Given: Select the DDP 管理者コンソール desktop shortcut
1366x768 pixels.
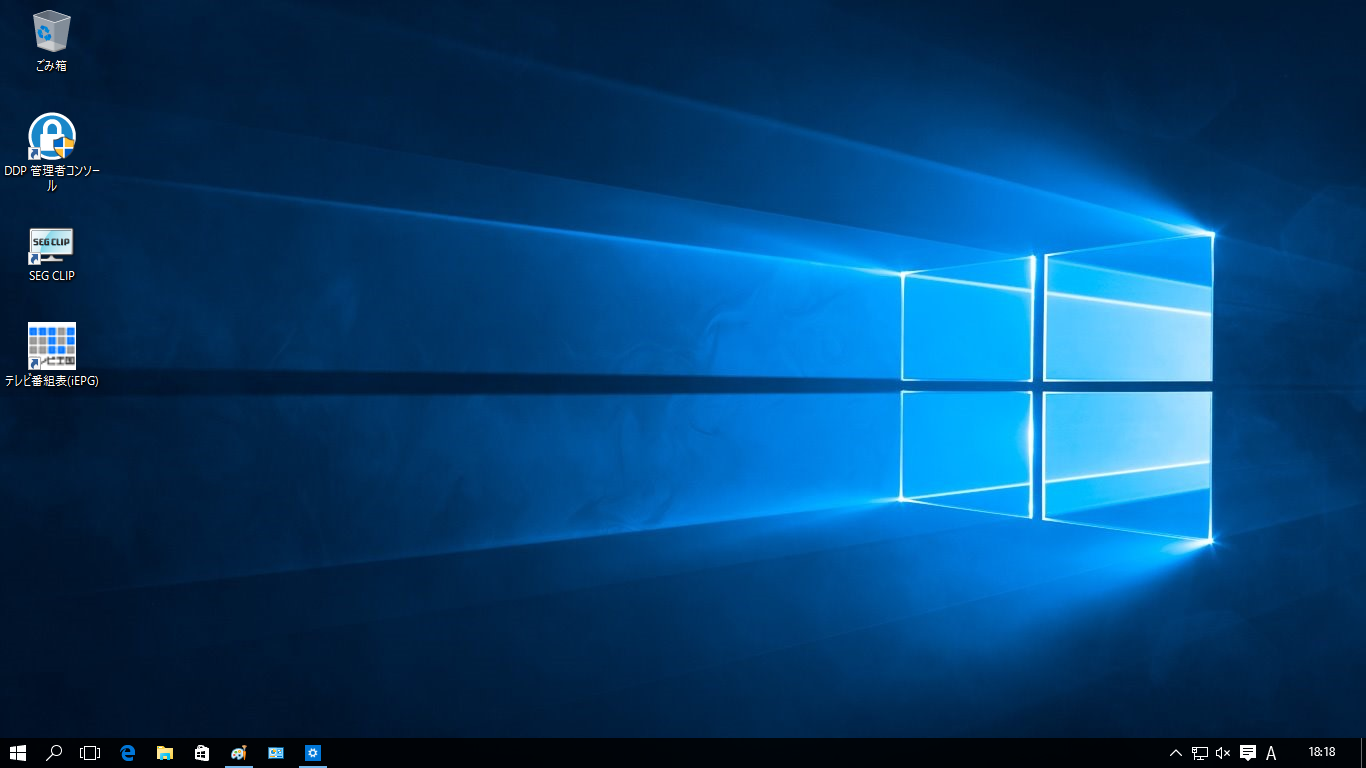Looking at the screenshot, I should [x=52, y=152].
